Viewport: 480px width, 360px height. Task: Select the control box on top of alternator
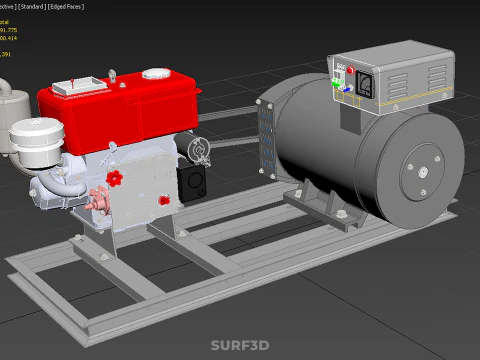click(392, 78)
